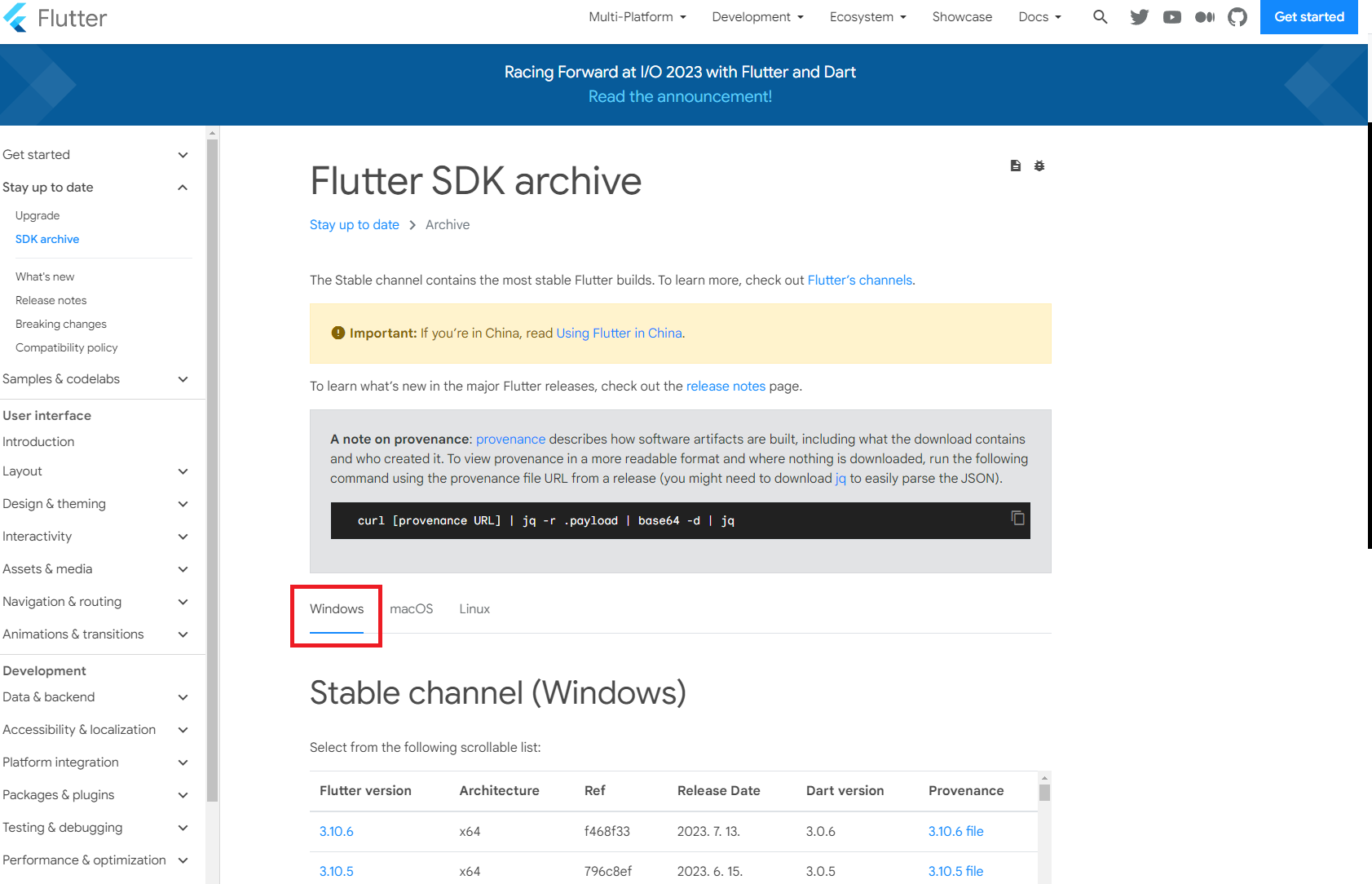Open the release notes link in the page text

[x=726, y=387]
